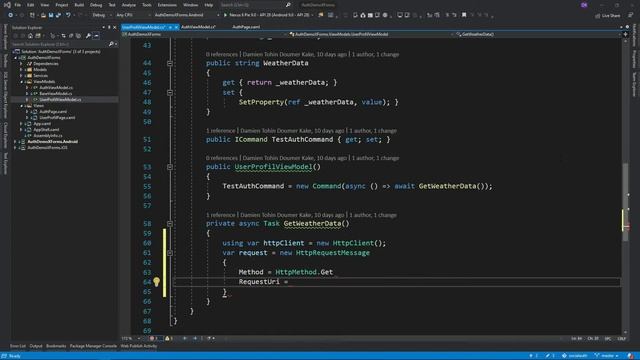Open the Web Publish Activity tab

pyautogui.click(x=139, y=346)
